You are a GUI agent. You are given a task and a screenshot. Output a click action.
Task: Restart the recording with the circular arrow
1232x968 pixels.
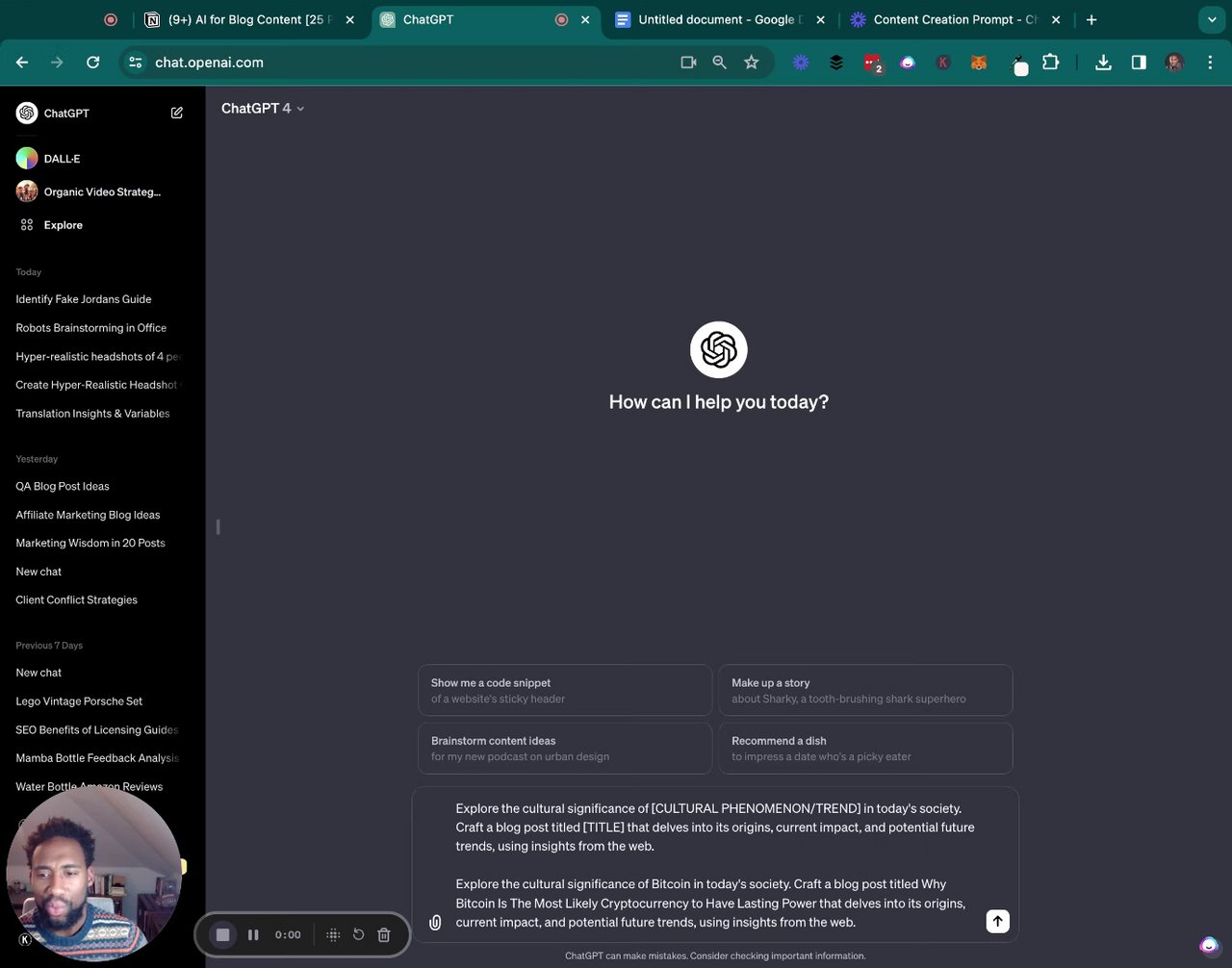pyautogui.click(x=358, y=934)
